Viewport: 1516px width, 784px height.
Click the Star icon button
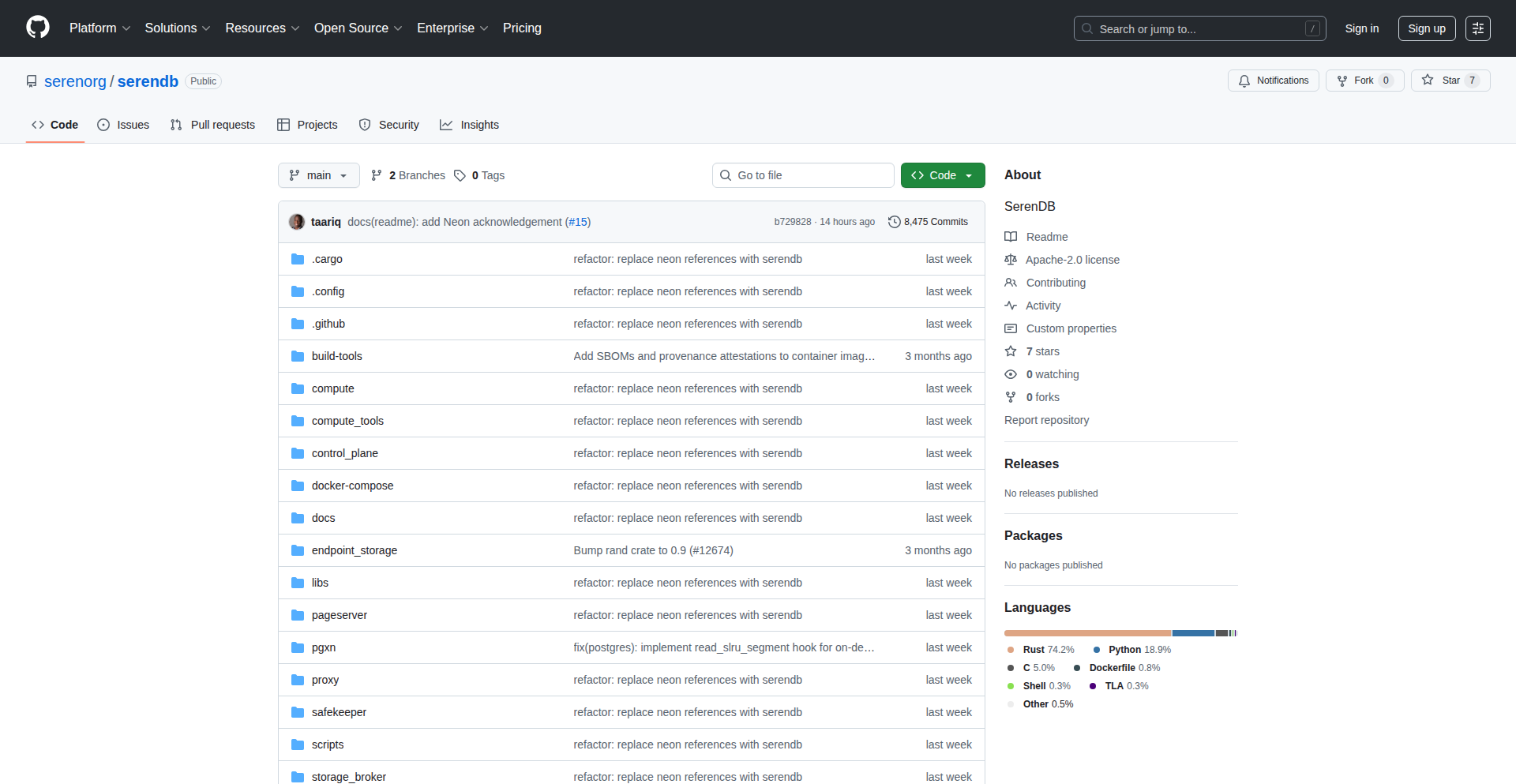coord(1428,81)
